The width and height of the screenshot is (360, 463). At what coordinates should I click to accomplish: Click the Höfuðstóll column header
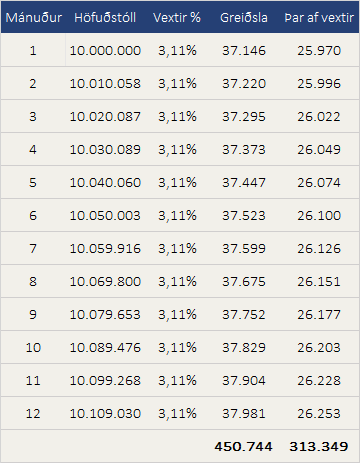click(105, 17)
